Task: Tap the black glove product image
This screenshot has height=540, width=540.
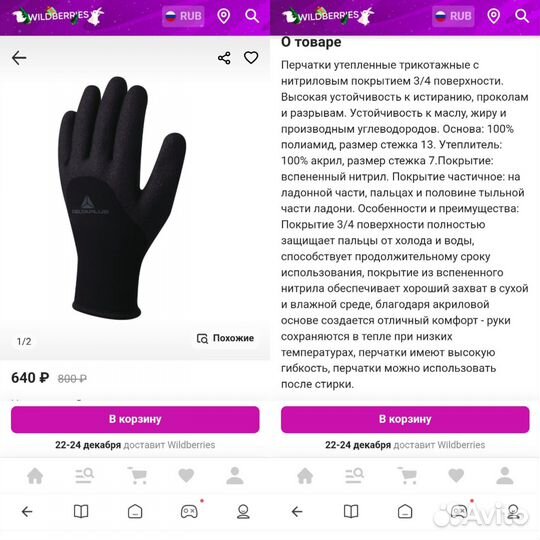Action: click(122, 198)
